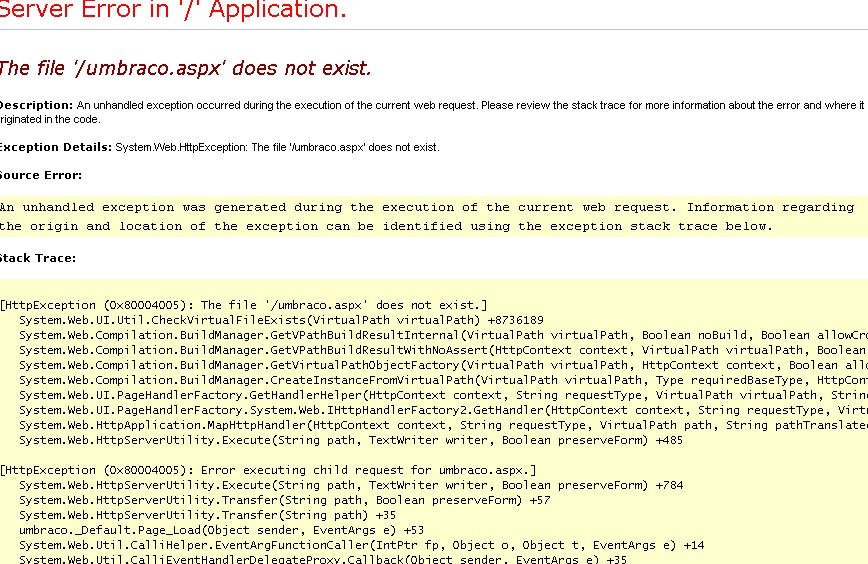
Task: Click the "Description:" label
Action: coord(36,105)
